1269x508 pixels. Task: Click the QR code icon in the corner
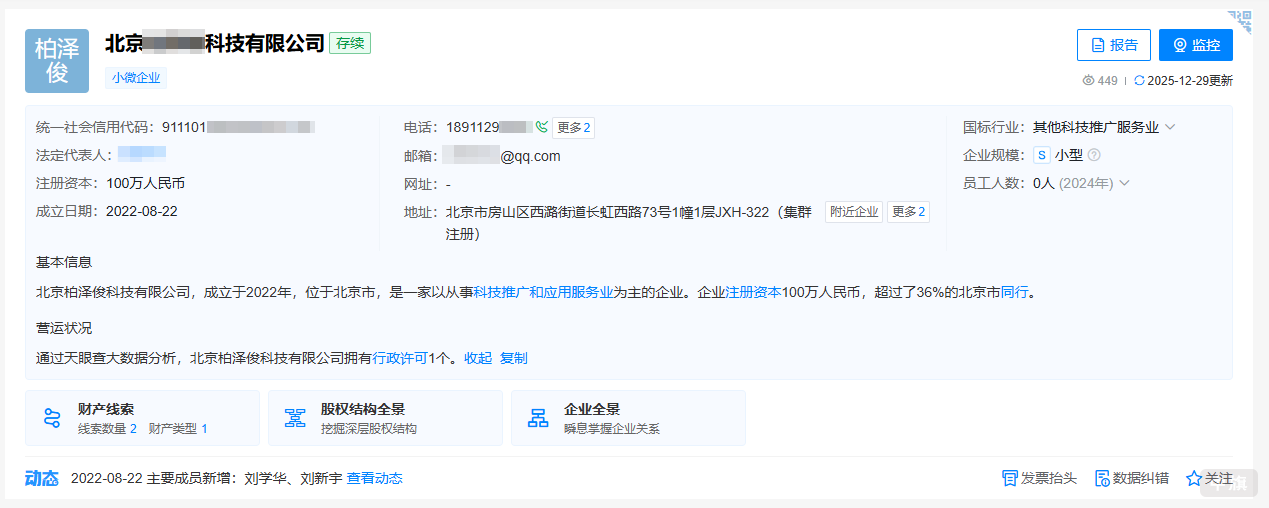coord(1240,21)
